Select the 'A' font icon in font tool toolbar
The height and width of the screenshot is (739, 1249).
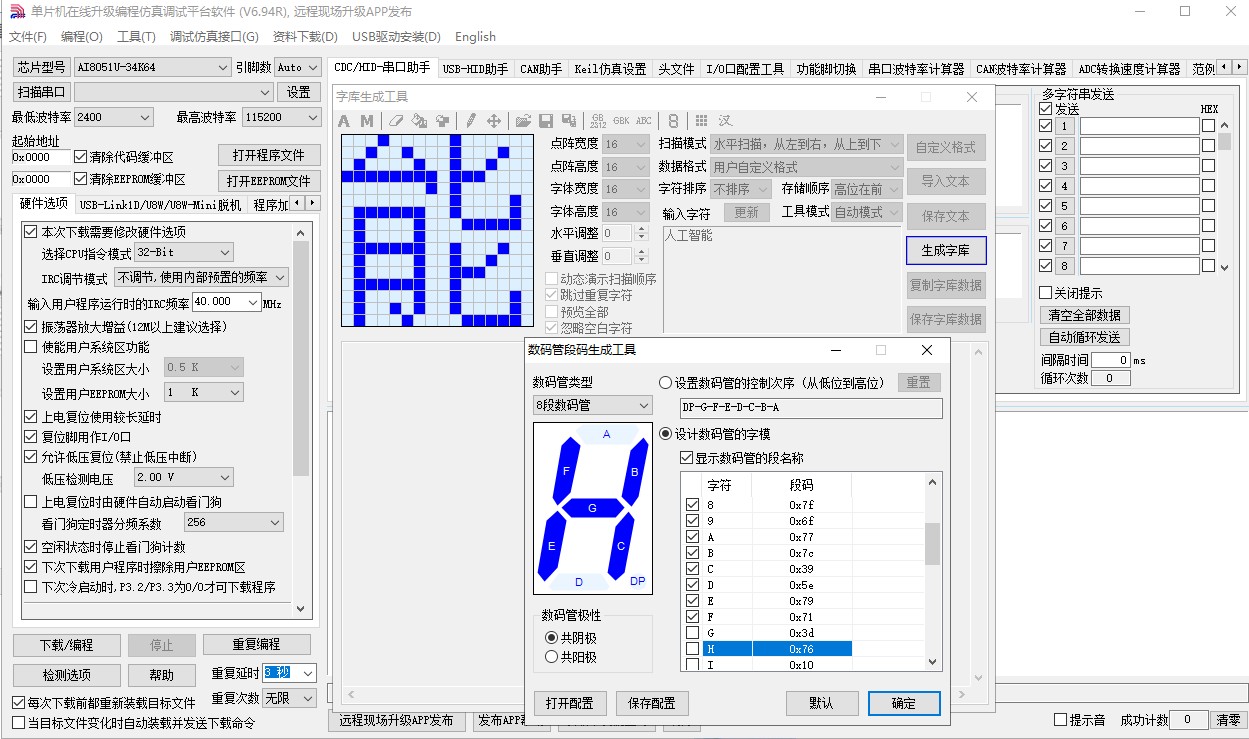tap(344, 121)
